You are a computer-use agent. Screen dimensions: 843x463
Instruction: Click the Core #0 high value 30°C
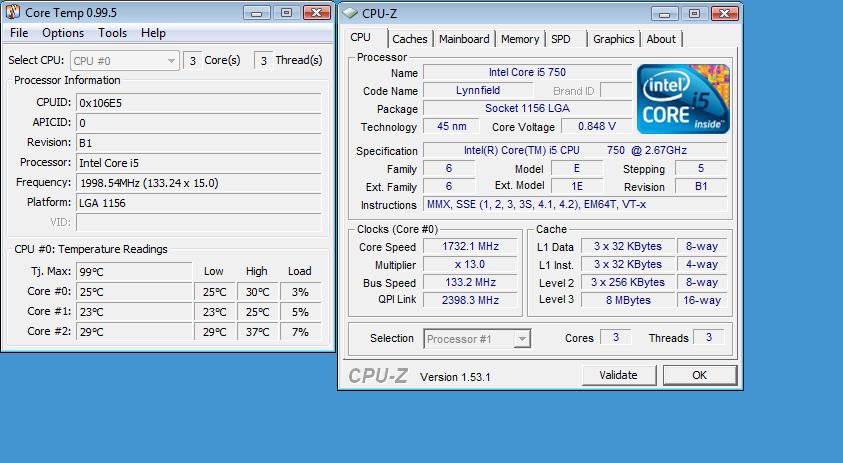pos(258,291)
